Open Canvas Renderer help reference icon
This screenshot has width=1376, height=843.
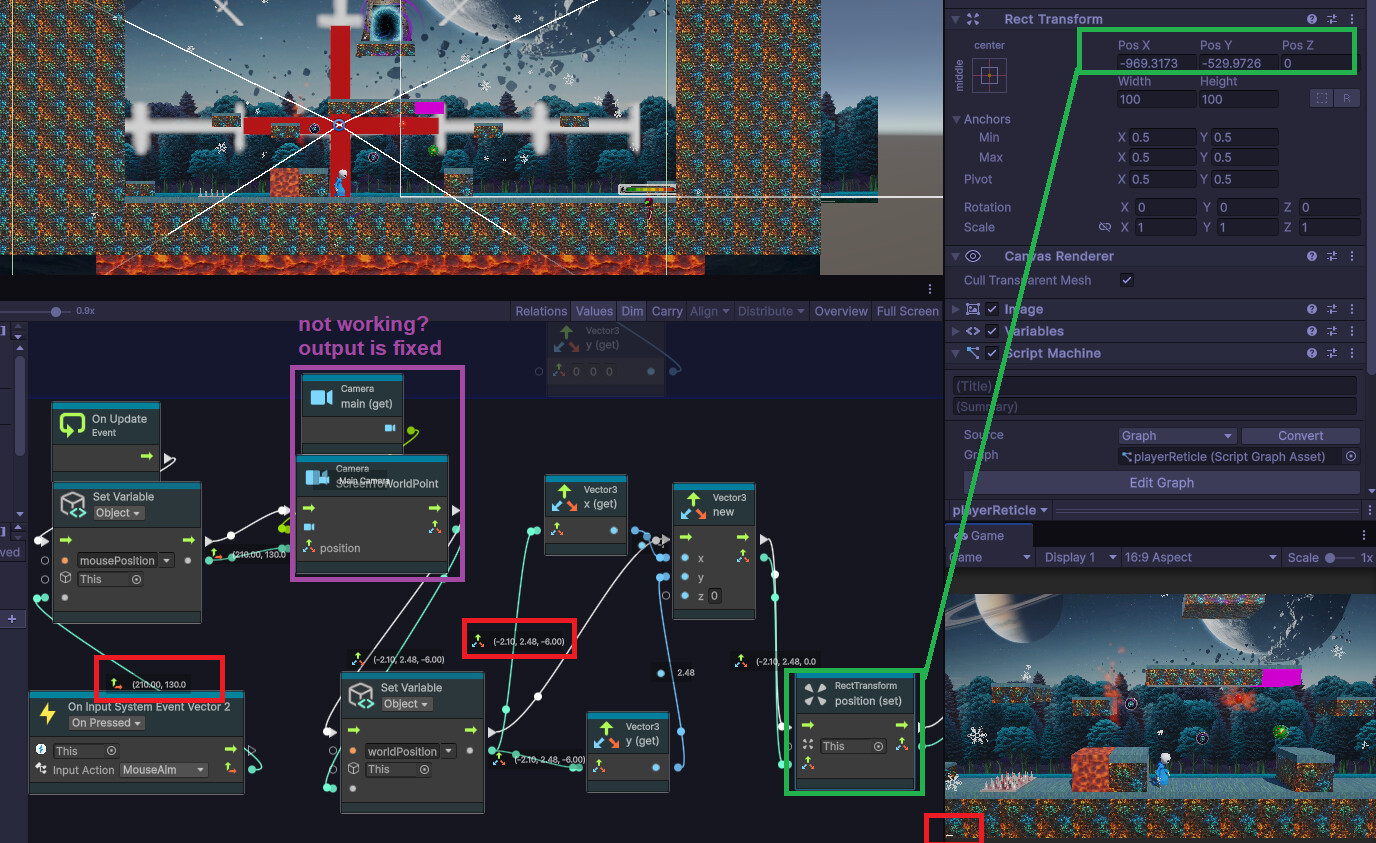(x=1311, y=256)
